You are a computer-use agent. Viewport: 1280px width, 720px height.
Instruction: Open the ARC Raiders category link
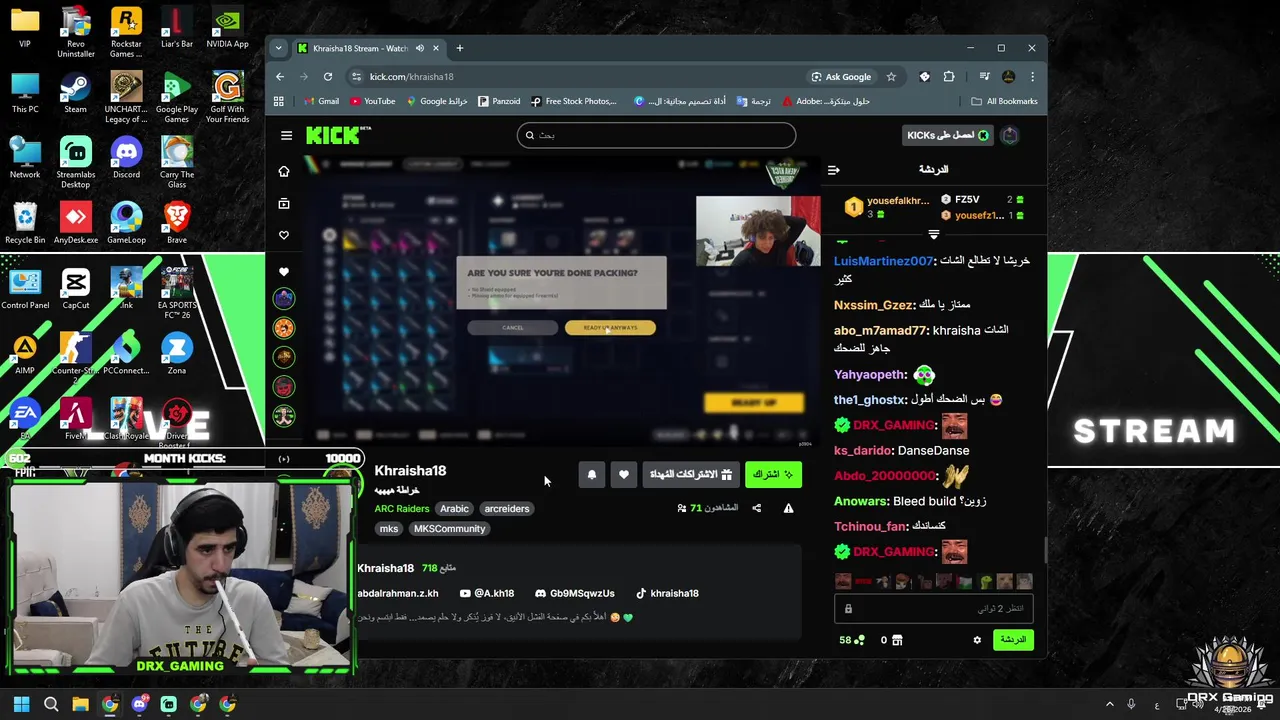click(402, 508)
